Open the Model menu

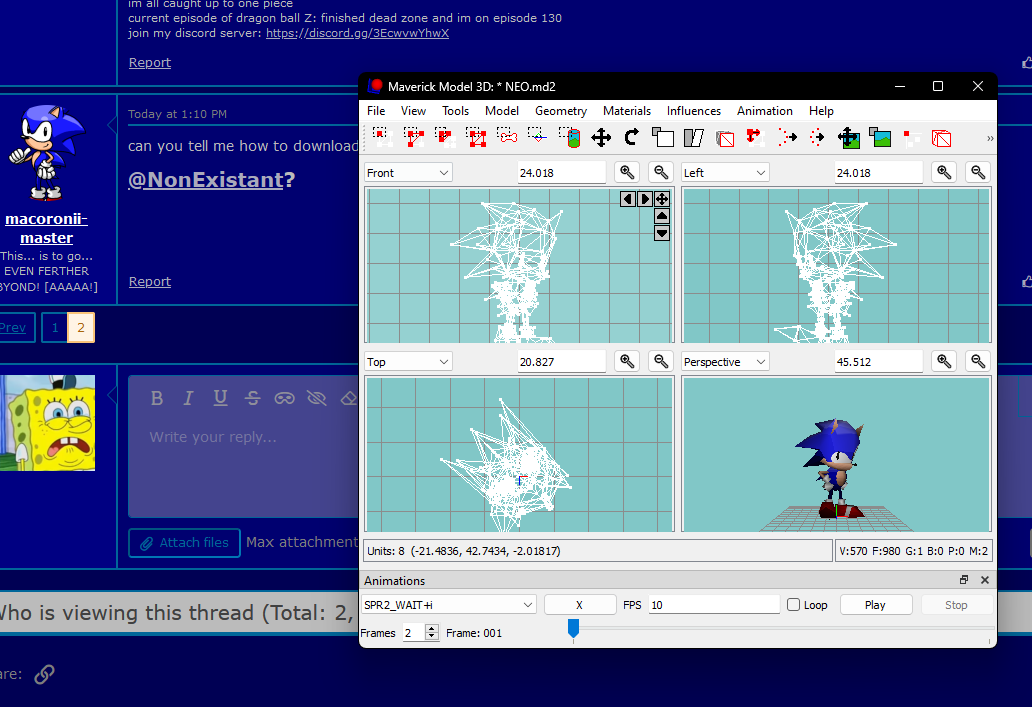(x=502, y=111)
